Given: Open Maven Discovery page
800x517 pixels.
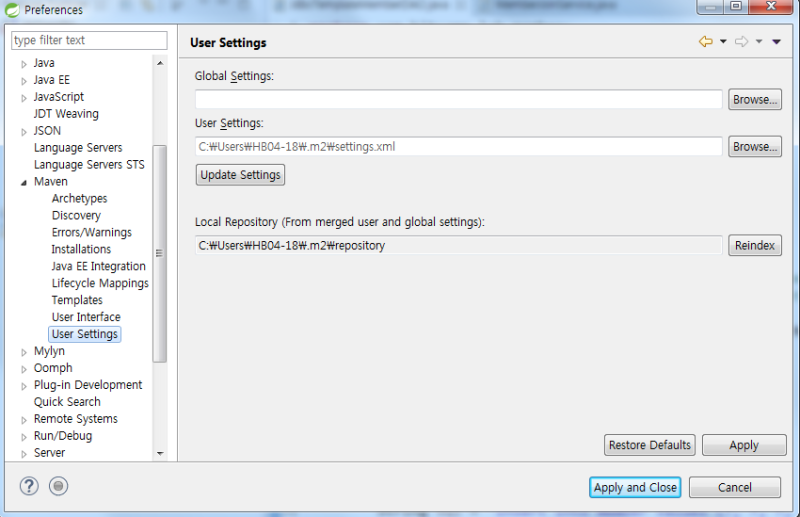Looking at the screenshot, I should pyautogui.click(x=76, y=215).
